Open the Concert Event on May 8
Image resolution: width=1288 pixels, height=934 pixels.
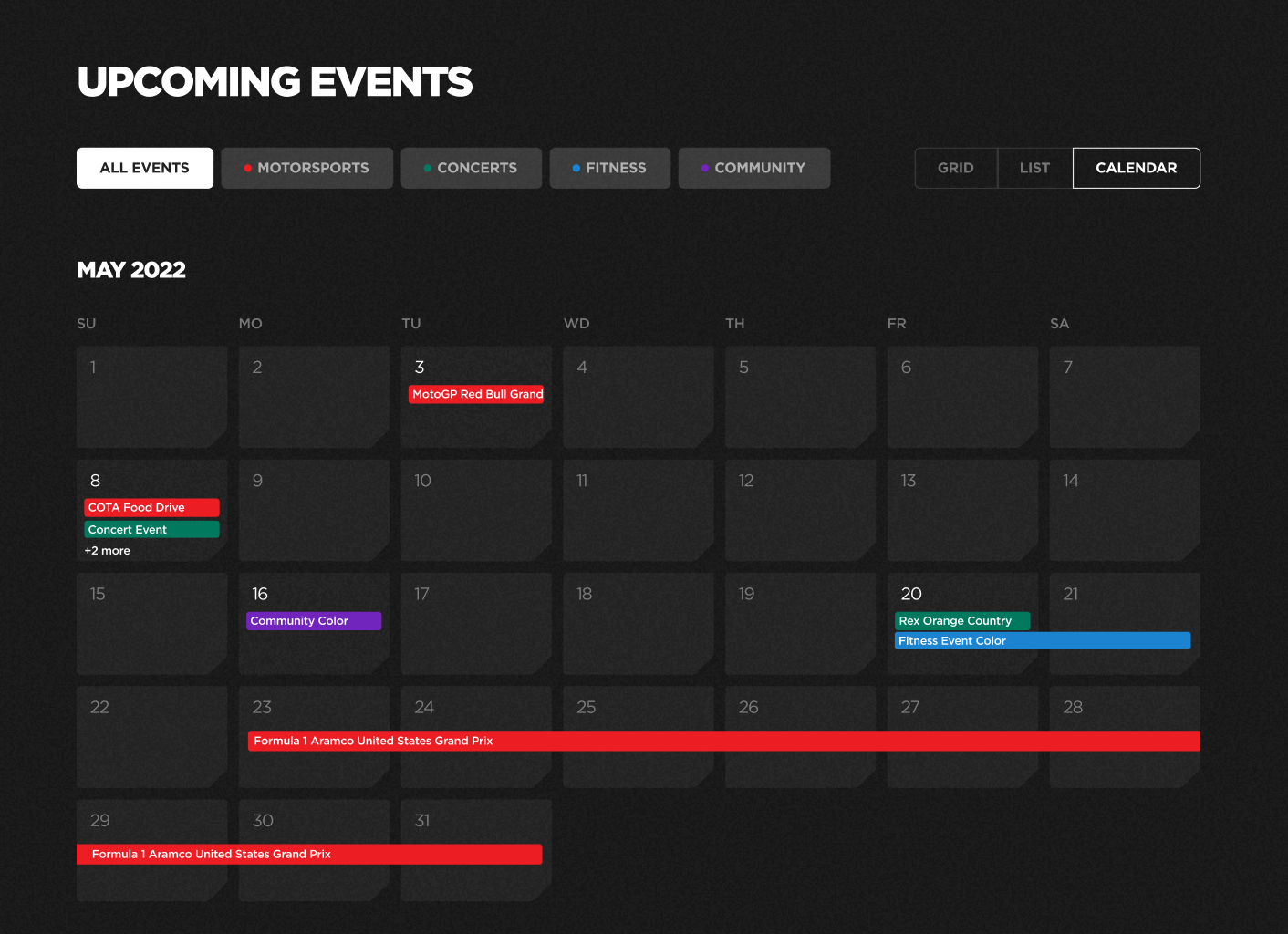[x=152, y=529]
